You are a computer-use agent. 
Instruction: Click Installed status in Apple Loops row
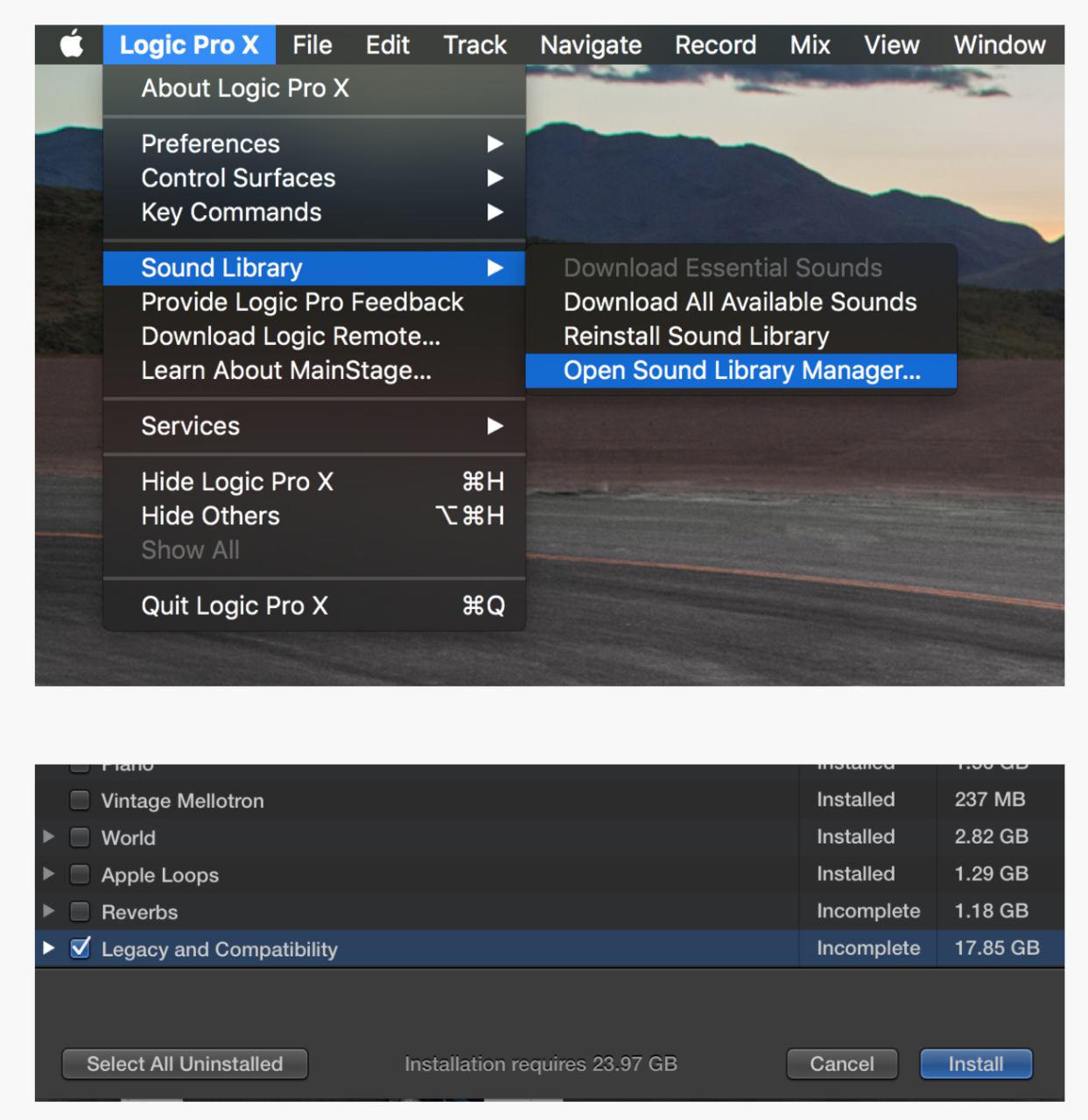coord(855,873)
